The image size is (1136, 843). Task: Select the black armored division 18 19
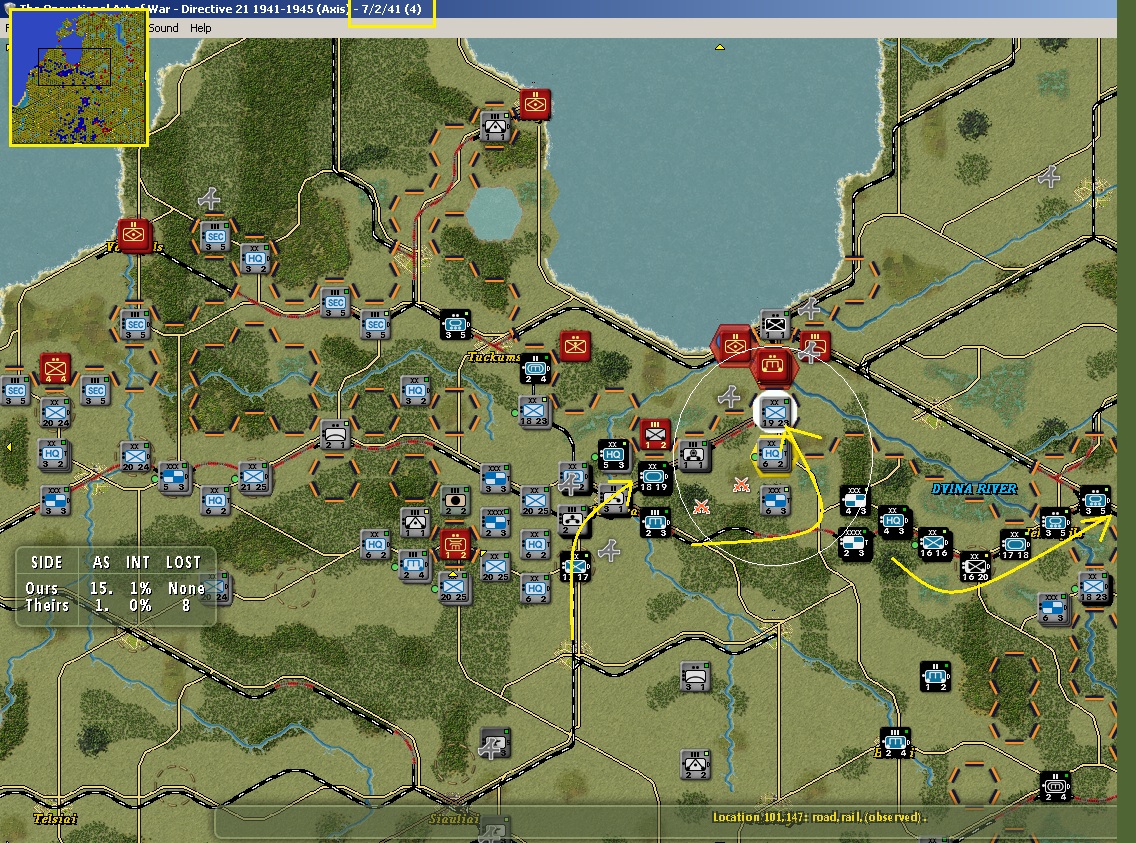653,477
